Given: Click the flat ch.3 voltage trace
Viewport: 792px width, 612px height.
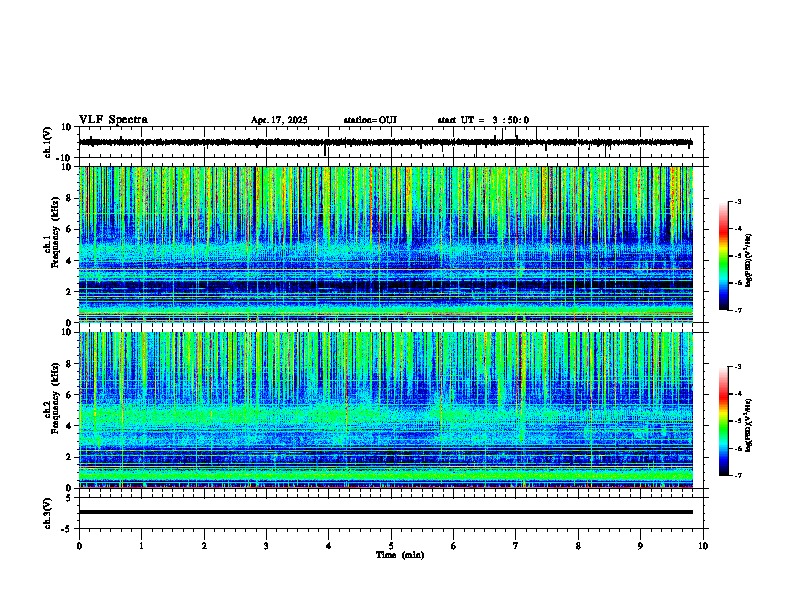Looking at the screenshot, I should pos(386,512).
